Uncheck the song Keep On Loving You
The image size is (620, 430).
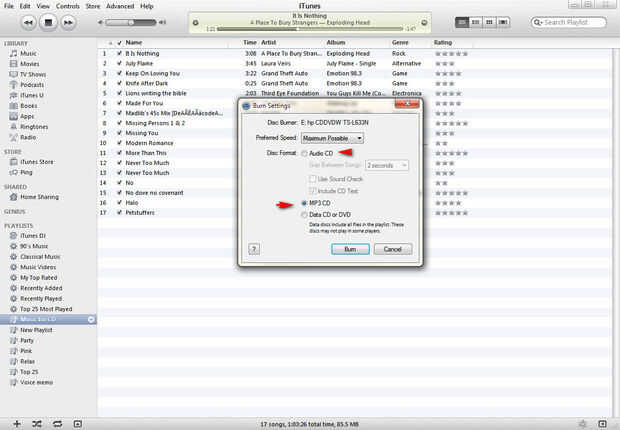coord(119,73)
